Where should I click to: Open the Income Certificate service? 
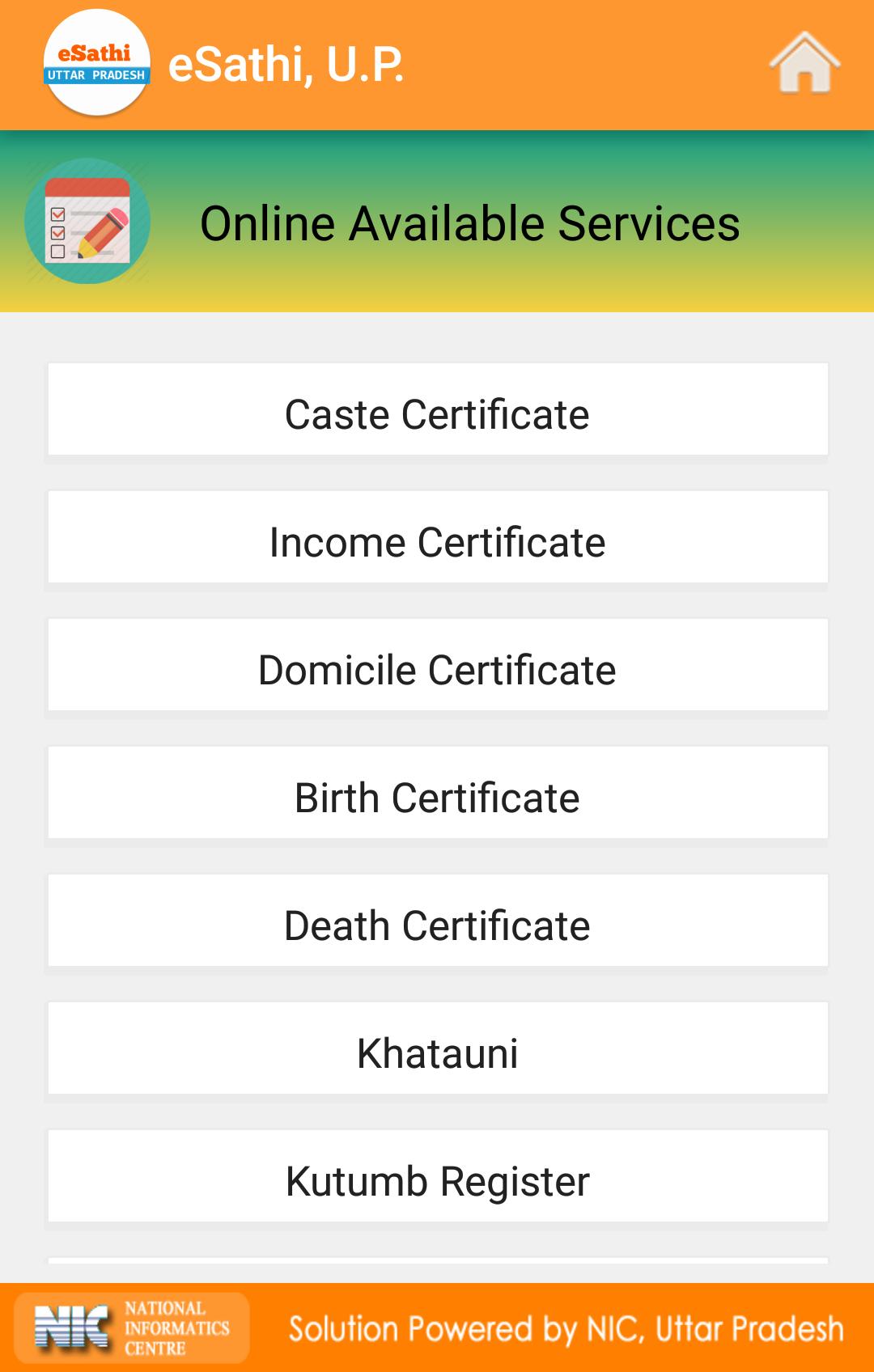[x=438, y=537]
